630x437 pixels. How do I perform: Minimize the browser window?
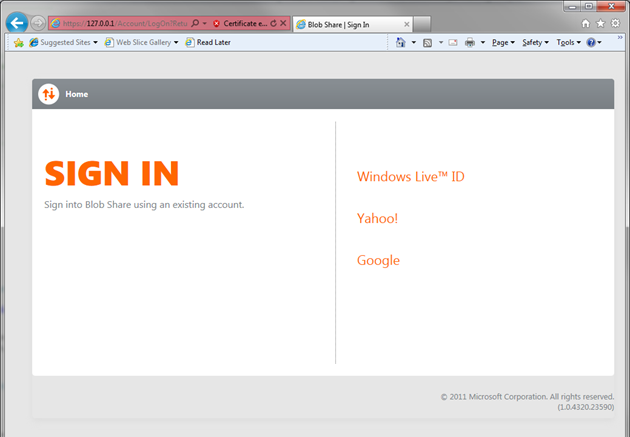click(572, 6)
